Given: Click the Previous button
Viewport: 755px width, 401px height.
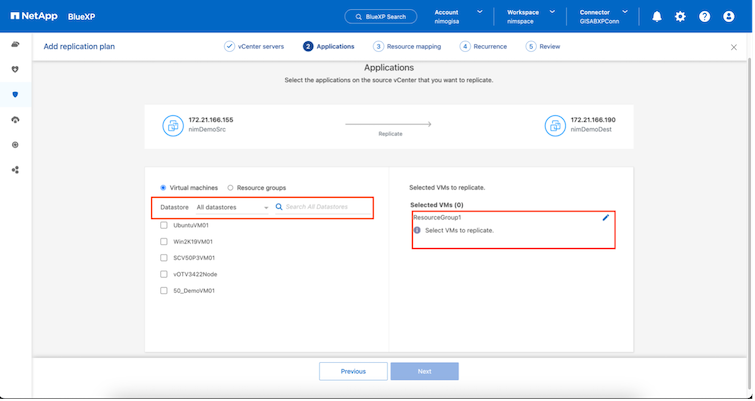Looking at the screenshot, I should pyautogui.click(x=353, y=371).
